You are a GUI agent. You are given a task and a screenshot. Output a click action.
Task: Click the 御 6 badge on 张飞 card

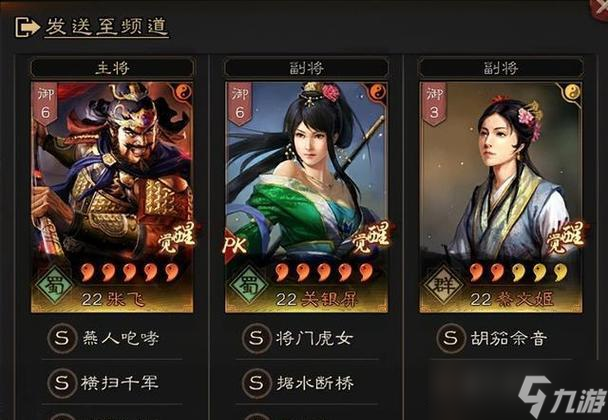click(45, 103)
